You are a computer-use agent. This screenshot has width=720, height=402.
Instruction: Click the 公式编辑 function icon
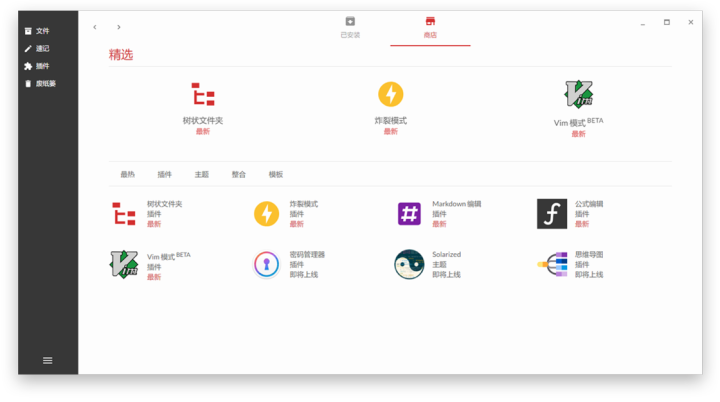click(x=552, y=214)
